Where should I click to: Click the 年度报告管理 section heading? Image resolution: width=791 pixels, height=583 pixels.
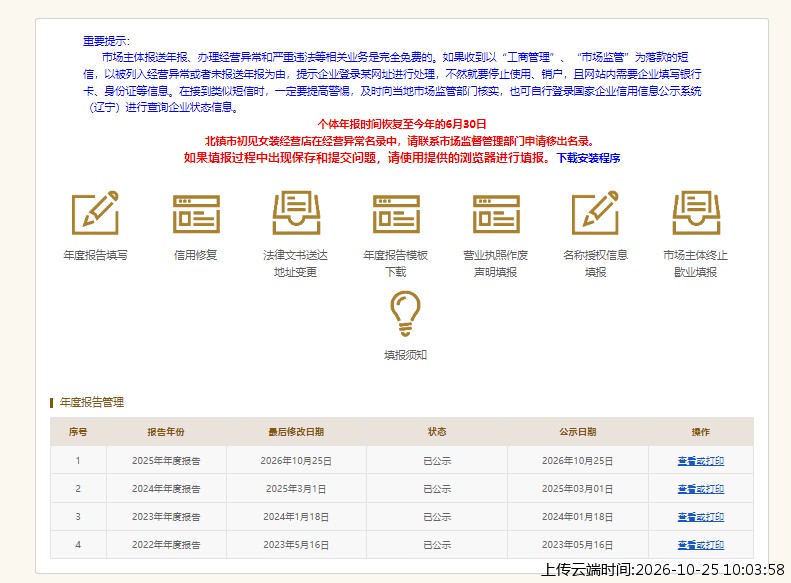[x=92, y=402]
